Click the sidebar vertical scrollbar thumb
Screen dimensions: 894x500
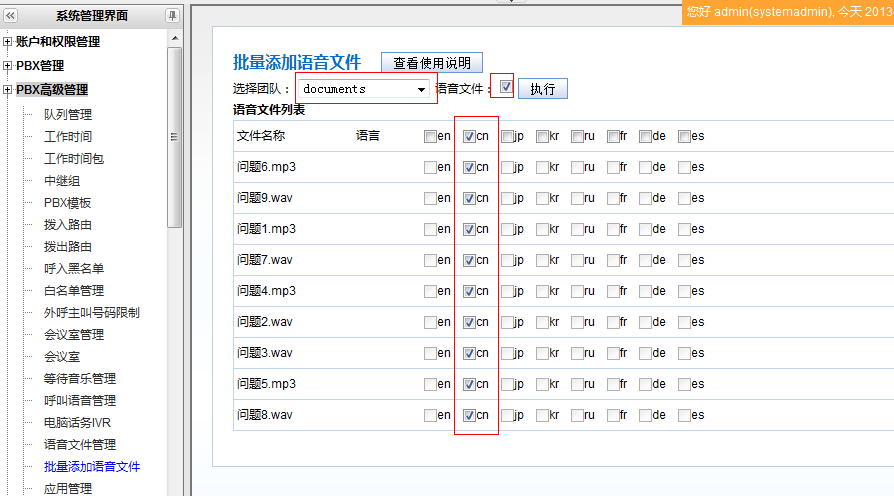click(x=174, y=135)
